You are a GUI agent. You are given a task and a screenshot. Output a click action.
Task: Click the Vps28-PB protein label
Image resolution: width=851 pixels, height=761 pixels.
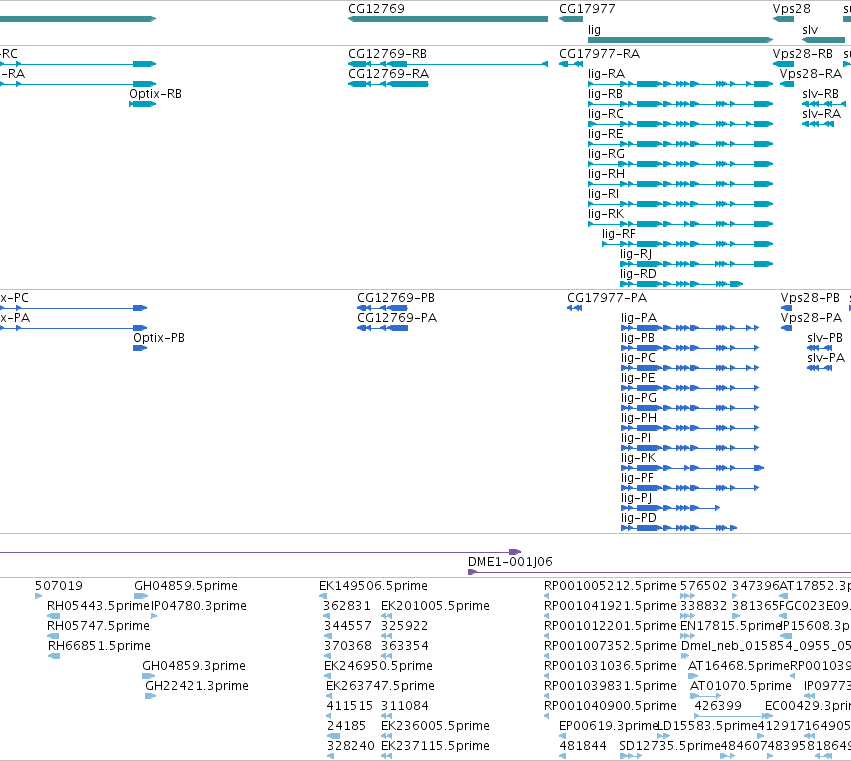coord(810,298)
